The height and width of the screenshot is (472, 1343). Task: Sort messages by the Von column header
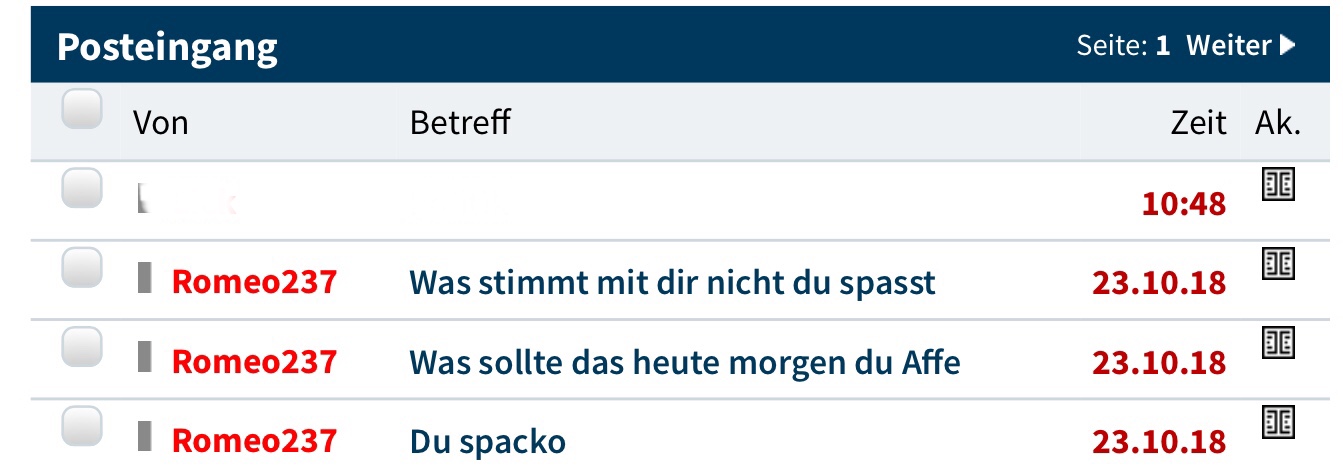pos(160,123)
